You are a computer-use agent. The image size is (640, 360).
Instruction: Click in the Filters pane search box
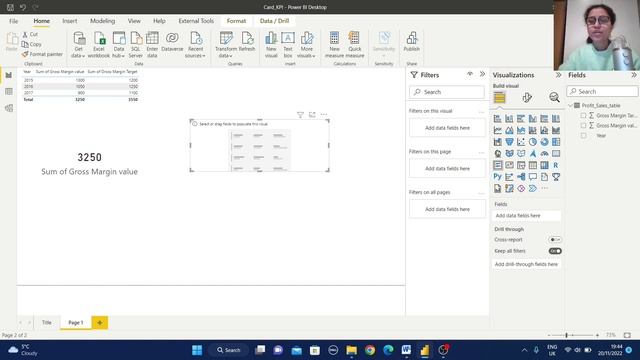447,92
